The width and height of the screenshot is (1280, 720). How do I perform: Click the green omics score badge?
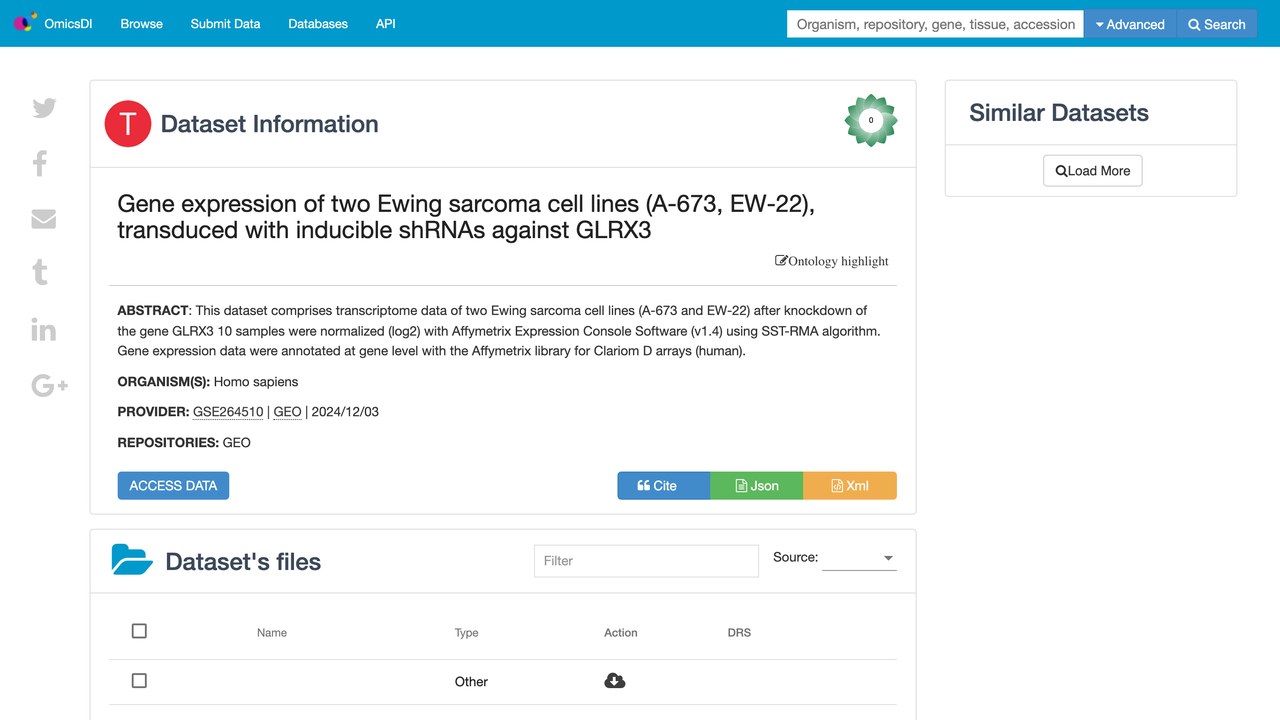click(x=871, y=120)
